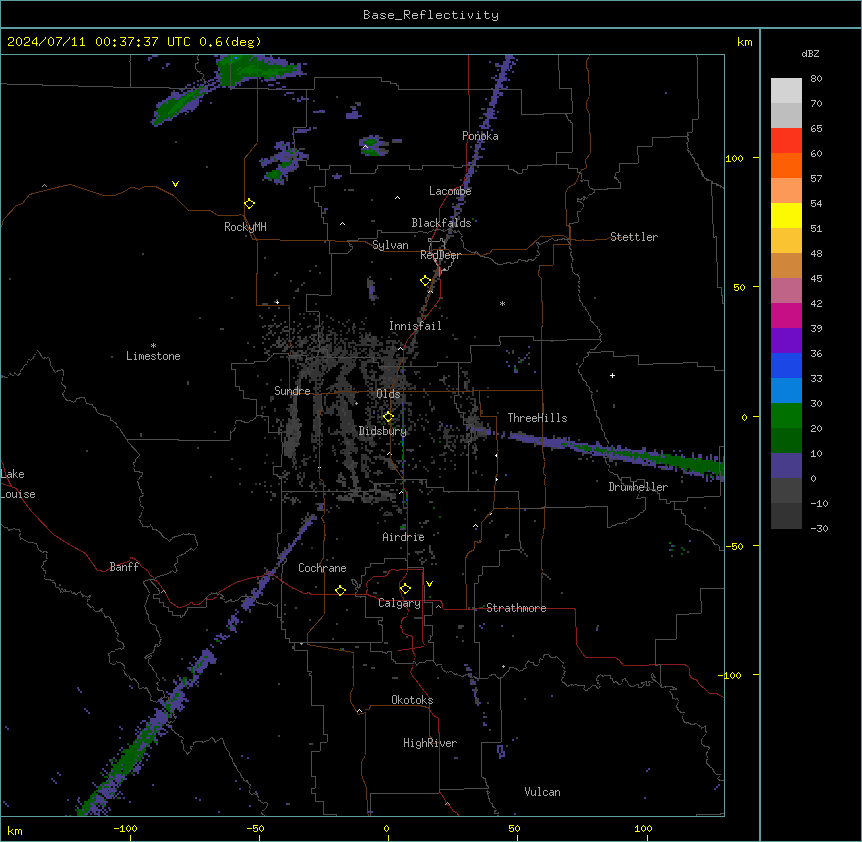Click the asterisk marker east of Innisfail
Image resolution: width=862 pixels, height=842 pixels.
pos(502,303)
